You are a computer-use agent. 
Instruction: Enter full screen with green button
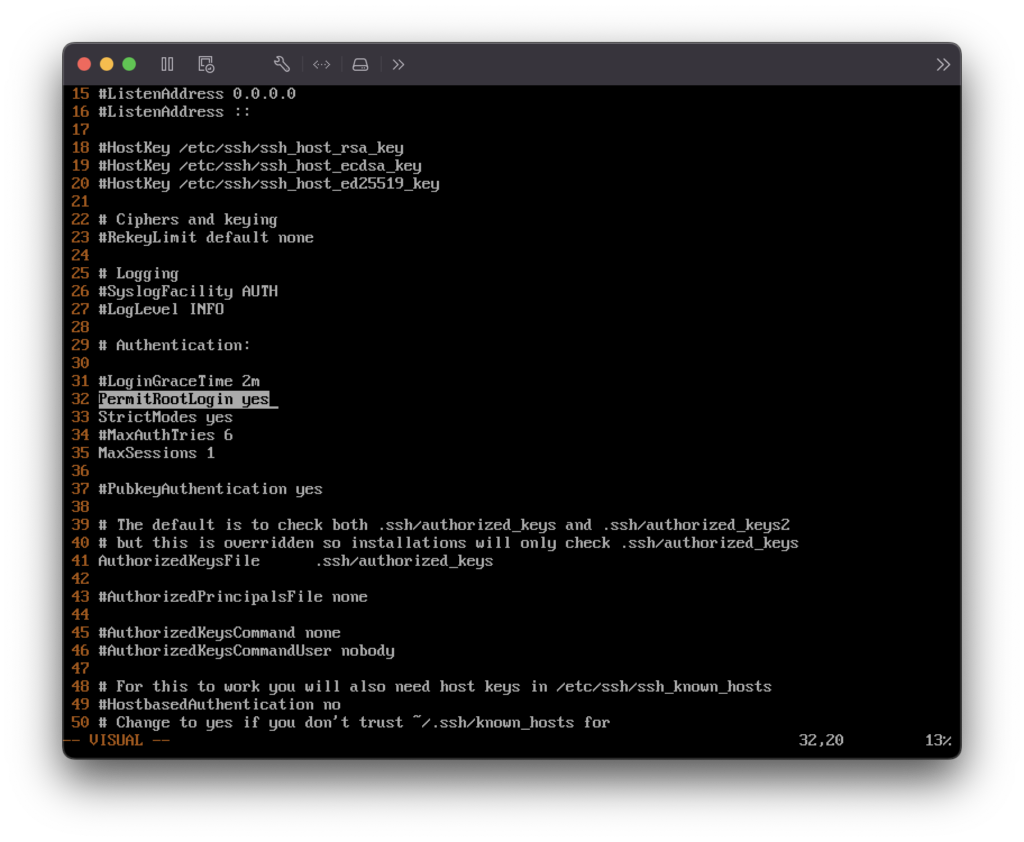click(129, 64)
